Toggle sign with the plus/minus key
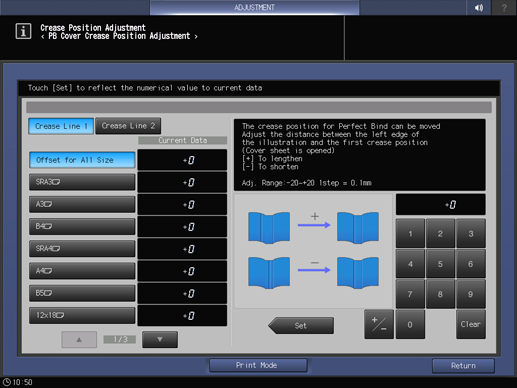Viewport: 517px width, 388px height. coord(379,324)
